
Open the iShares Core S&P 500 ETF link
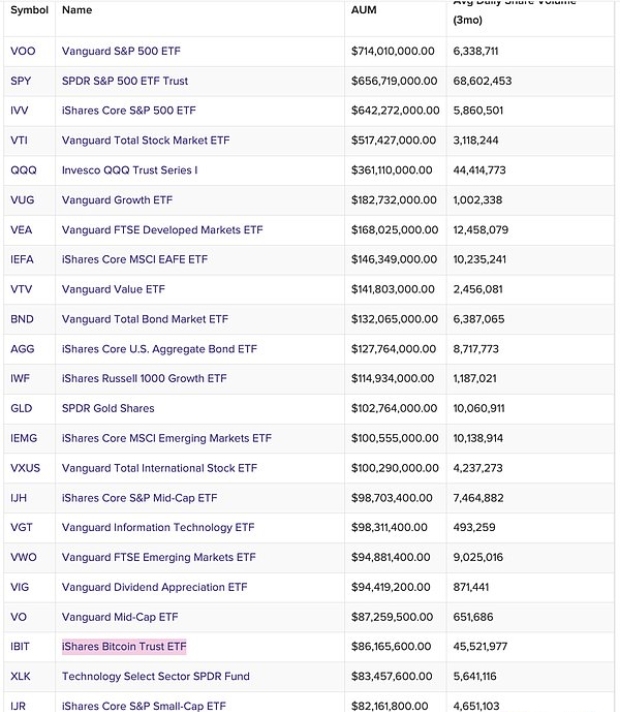pos(129,110)
